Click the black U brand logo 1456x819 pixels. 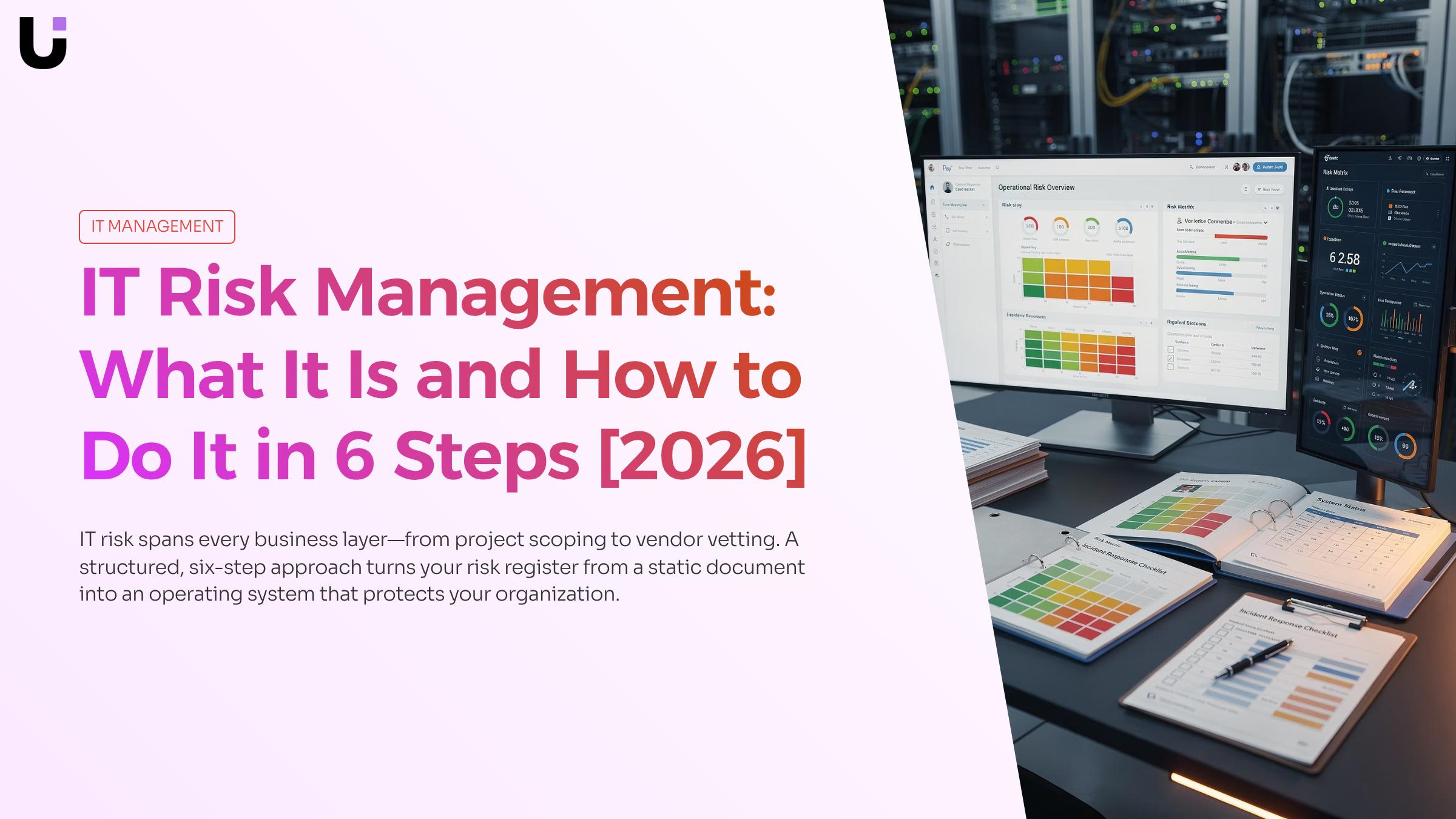pyautogui.click(x=43, y=42)
